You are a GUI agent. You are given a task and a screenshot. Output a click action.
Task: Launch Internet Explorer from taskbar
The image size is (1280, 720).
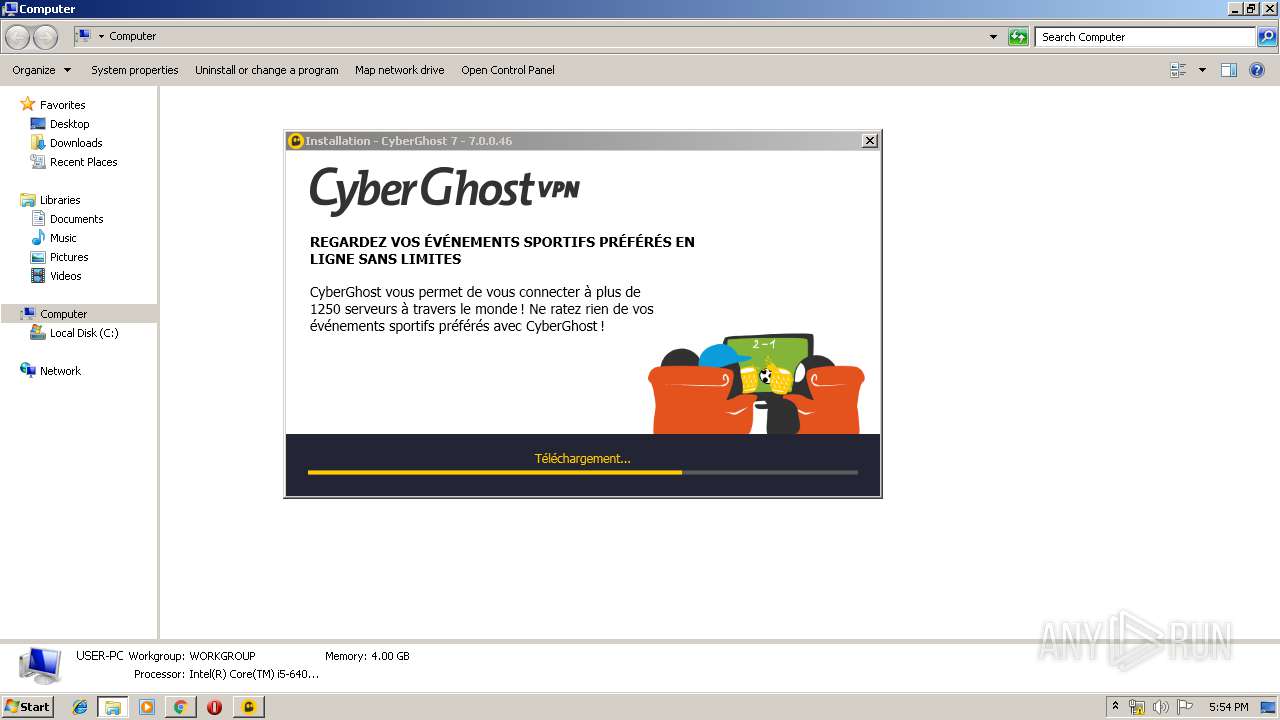80,707
